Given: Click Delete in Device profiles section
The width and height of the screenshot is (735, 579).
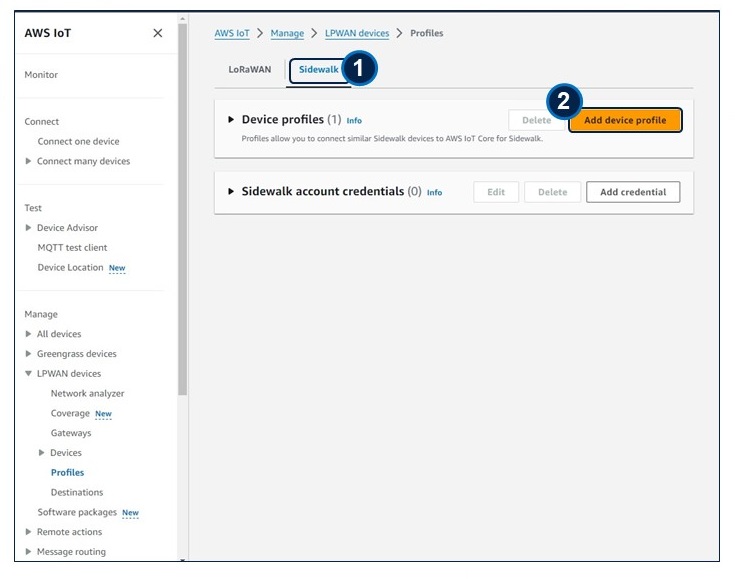Looking at the screenshot, I should click(537, 120).
